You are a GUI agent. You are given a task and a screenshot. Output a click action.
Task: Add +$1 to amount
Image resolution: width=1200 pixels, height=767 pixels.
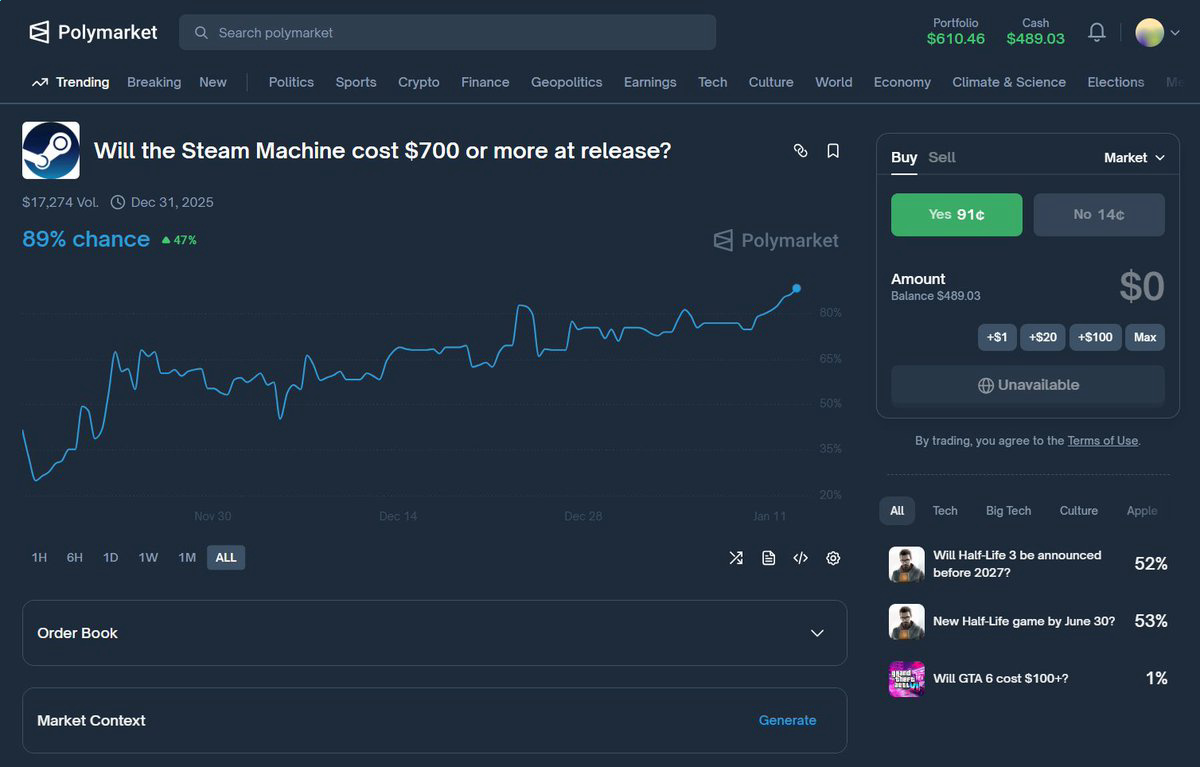point(997,337)
